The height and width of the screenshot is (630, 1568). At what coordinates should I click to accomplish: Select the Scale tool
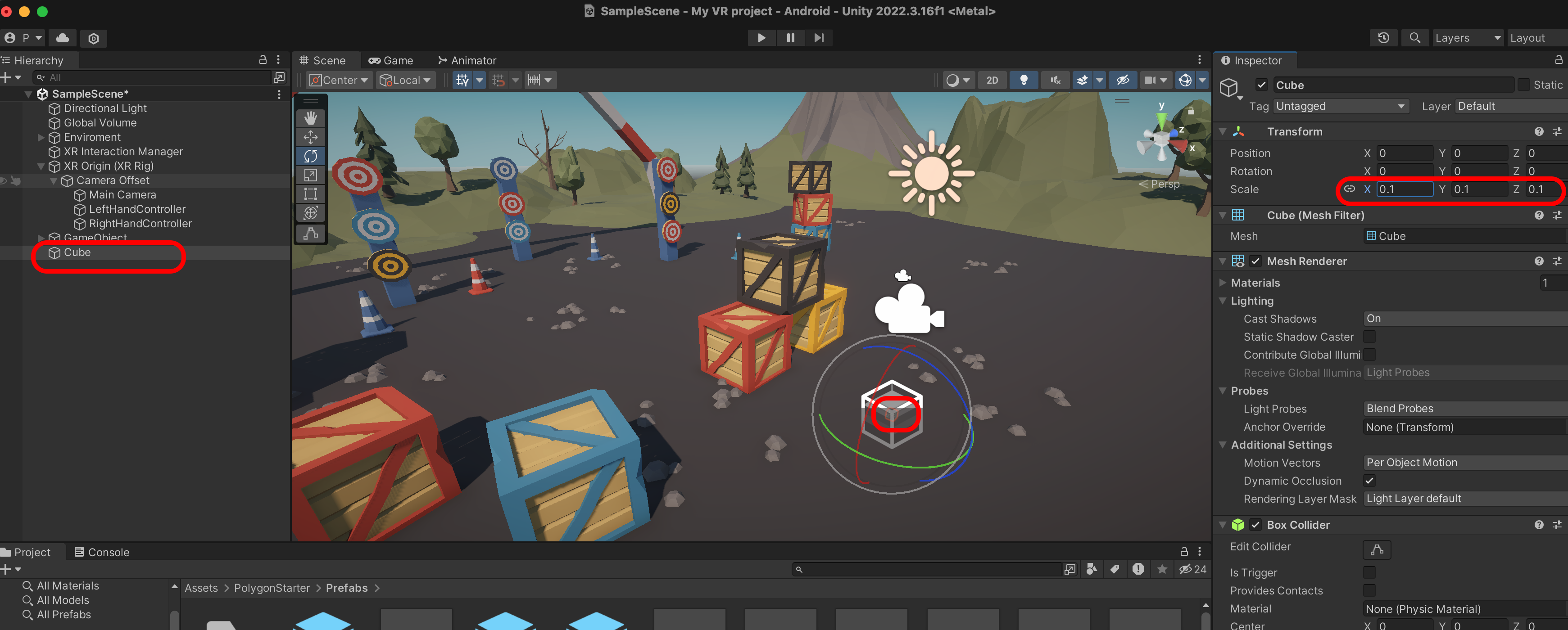pyautogui.click(x=310, y=175)
